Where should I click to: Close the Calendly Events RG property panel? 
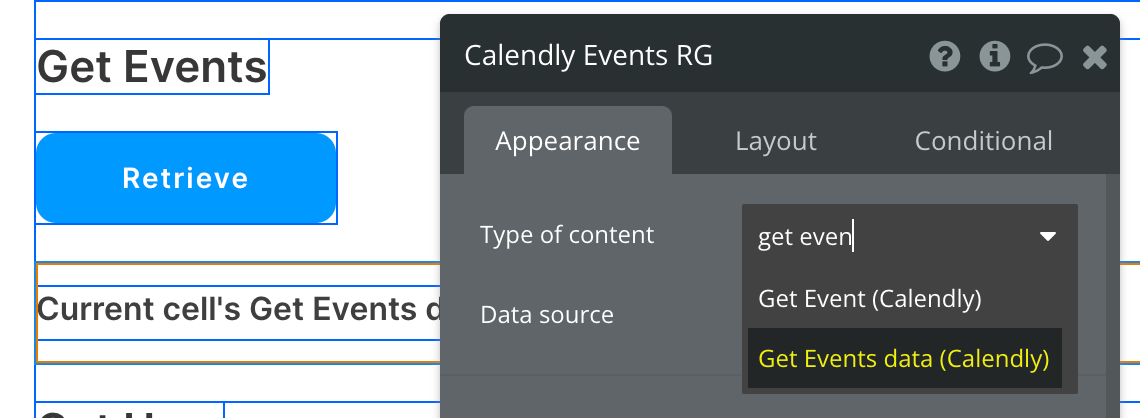(x=1095, y=57)
